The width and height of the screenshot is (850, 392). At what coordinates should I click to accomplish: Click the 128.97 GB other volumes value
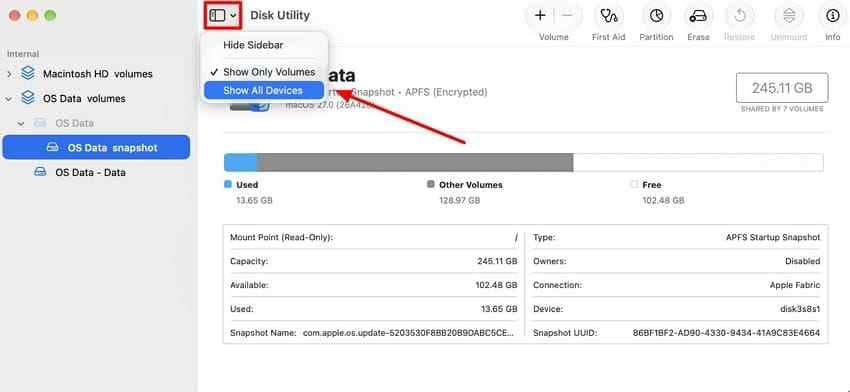(x=460, y=201)
